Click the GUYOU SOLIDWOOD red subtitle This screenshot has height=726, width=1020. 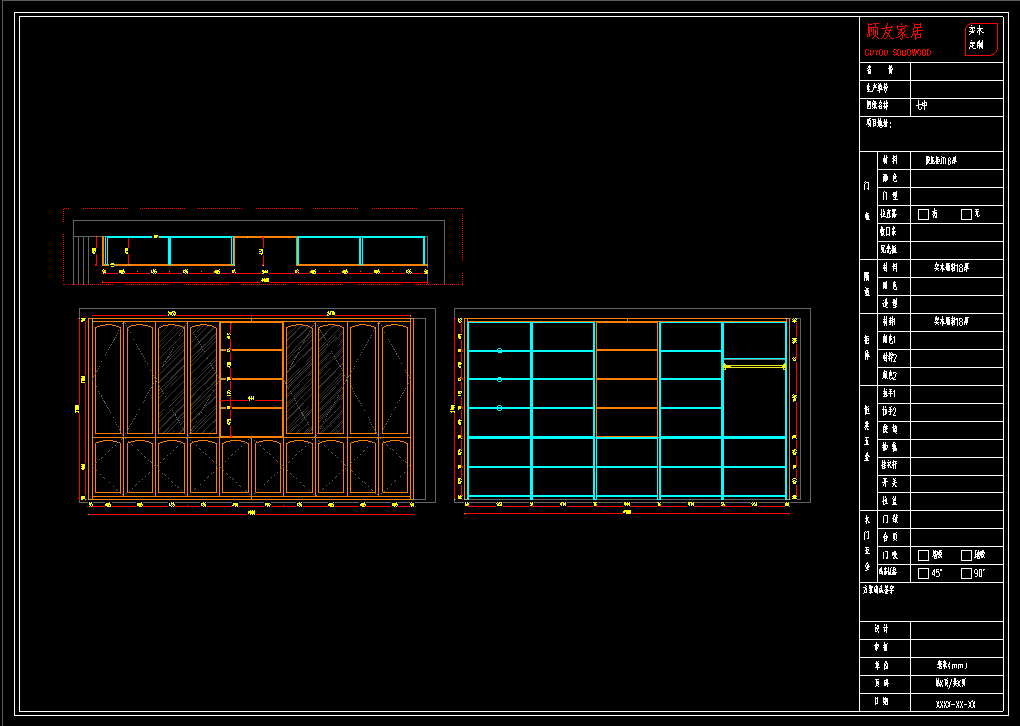tap(897, 52)
